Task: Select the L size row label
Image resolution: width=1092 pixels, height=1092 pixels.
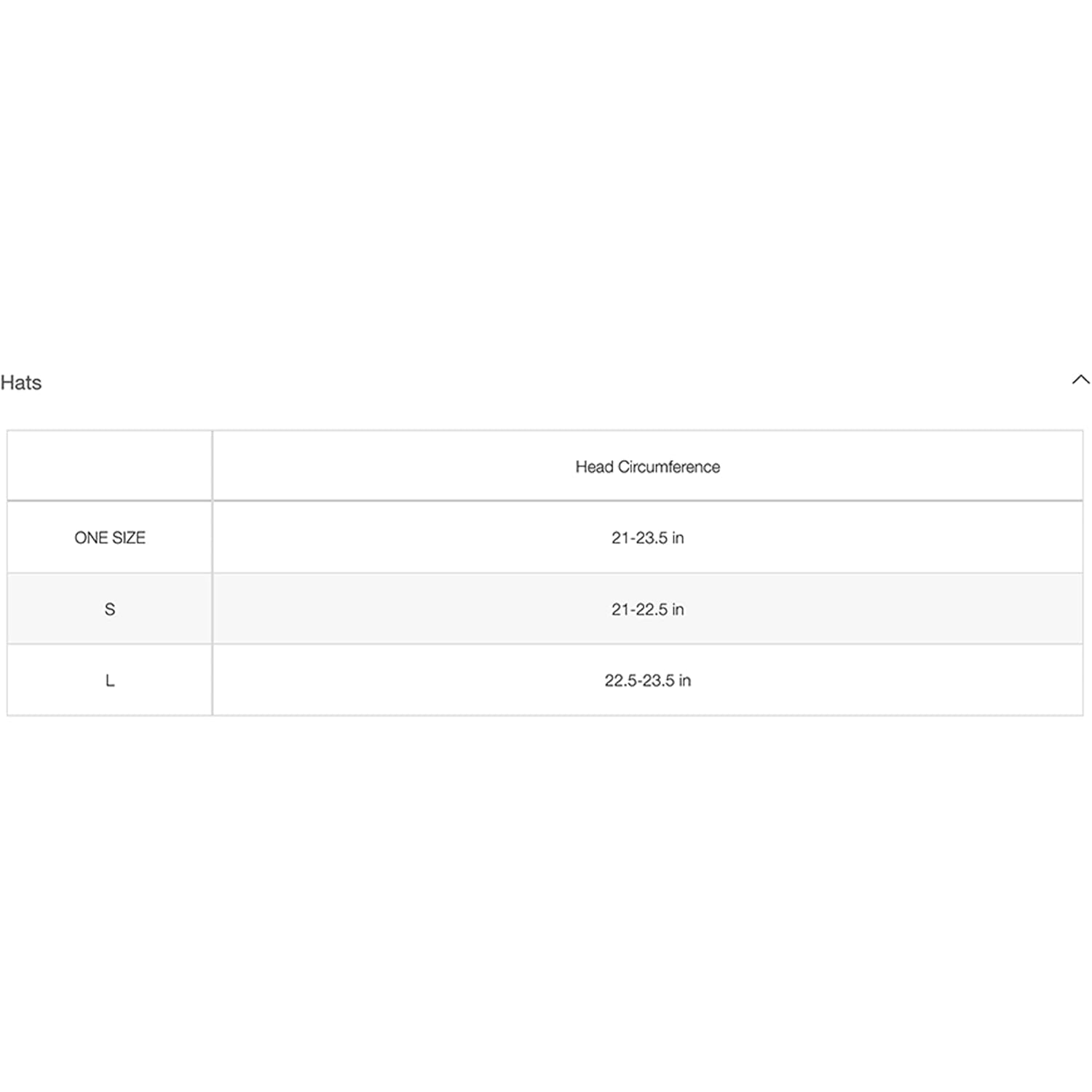Action: (x=110, y=681)
